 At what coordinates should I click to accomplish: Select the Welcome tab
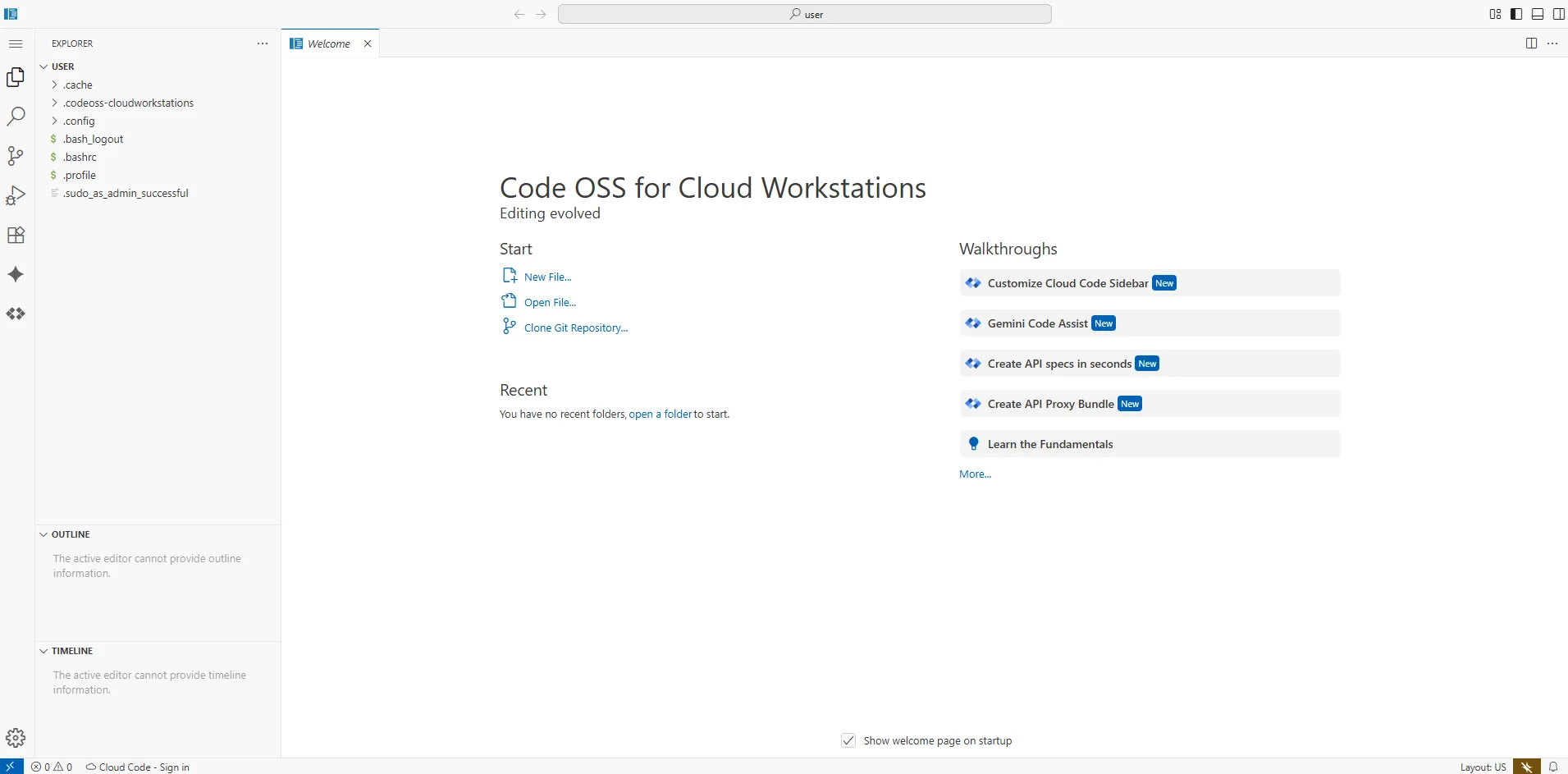point(329,44)
